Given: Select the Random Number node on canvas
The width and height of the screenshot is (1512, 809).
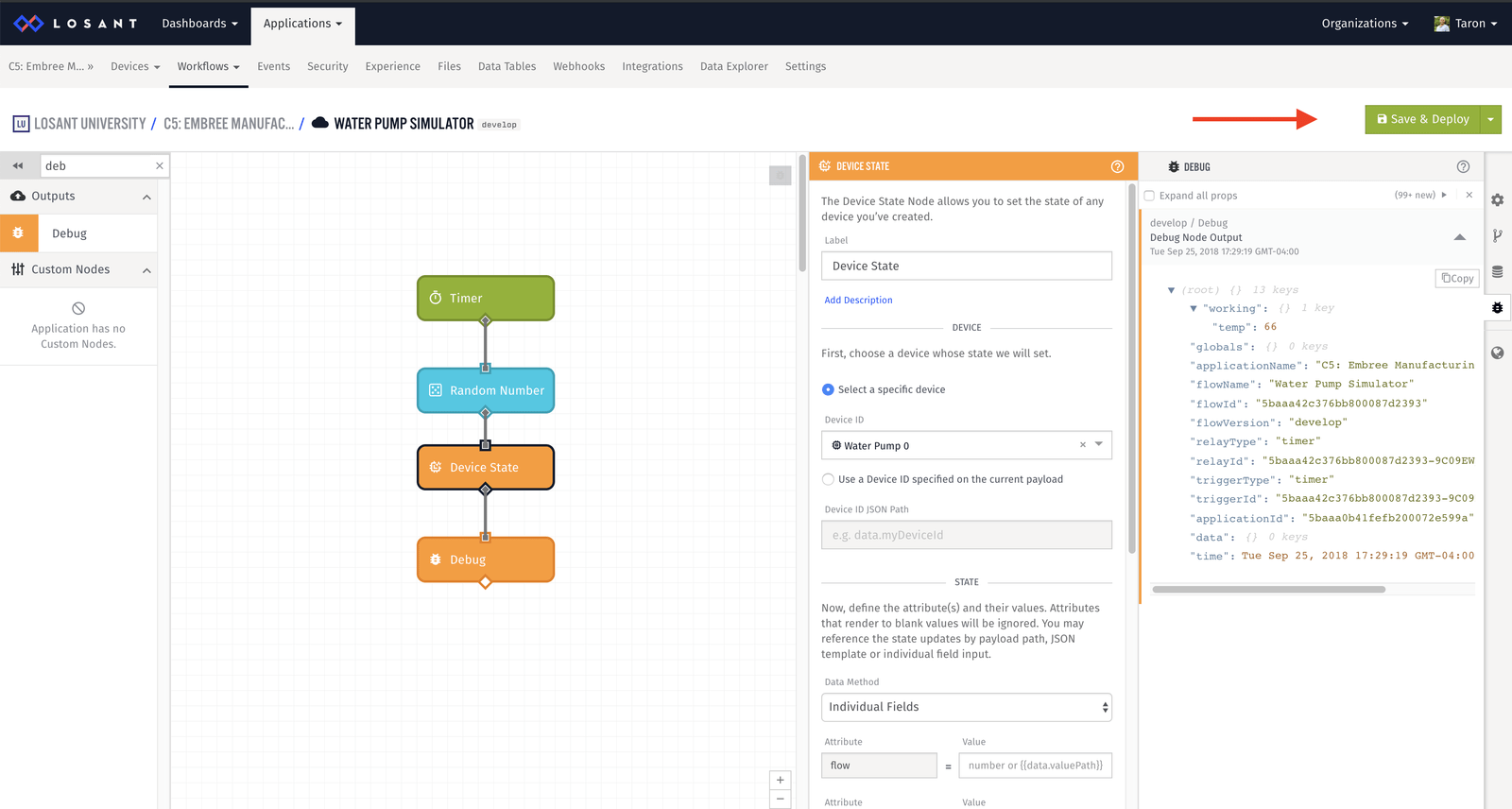Looking at the screenshot, I should pos(486,390).
